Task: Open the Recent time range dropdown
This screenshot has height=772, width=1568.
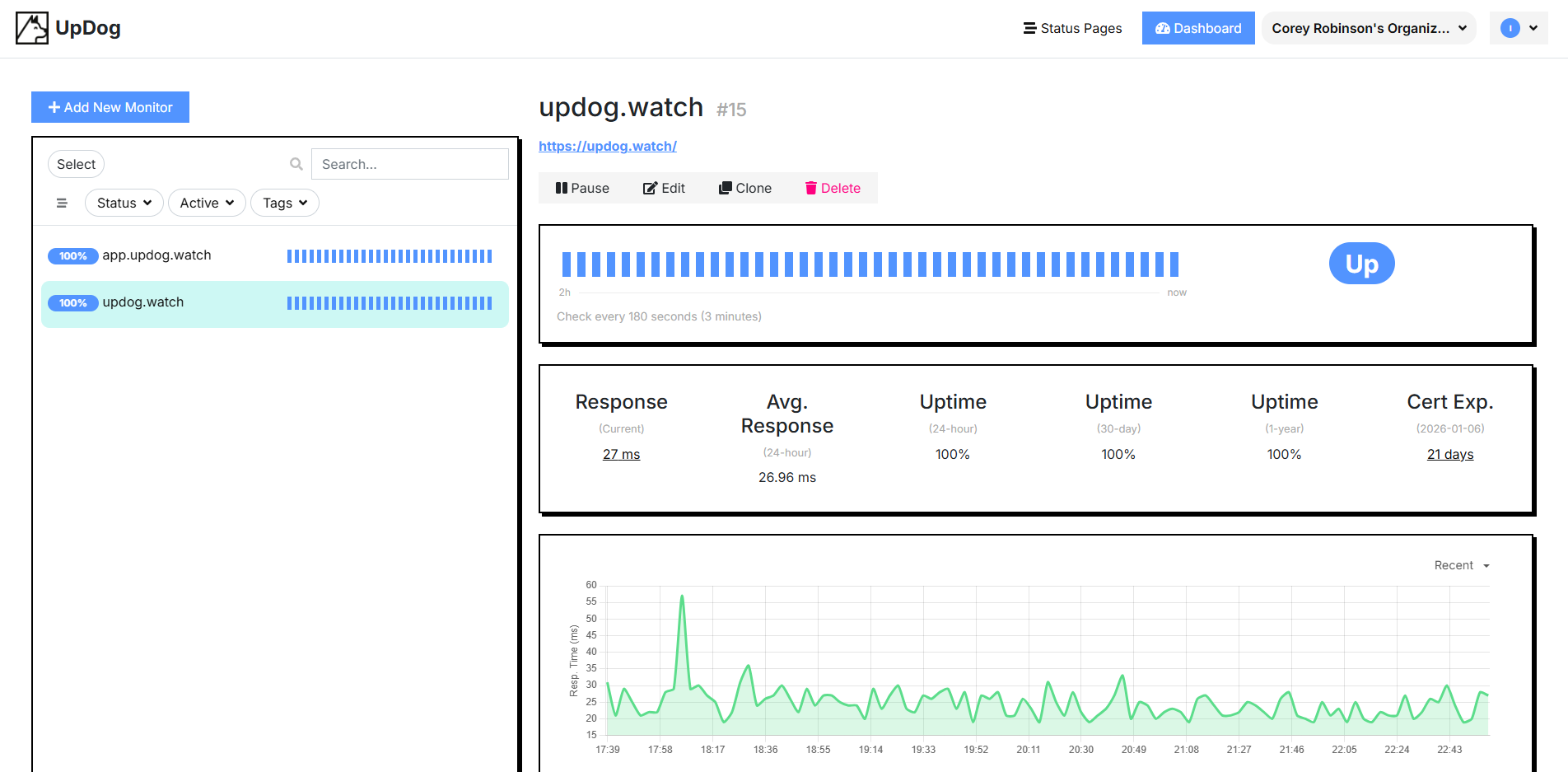Action: coord(1460,565)
